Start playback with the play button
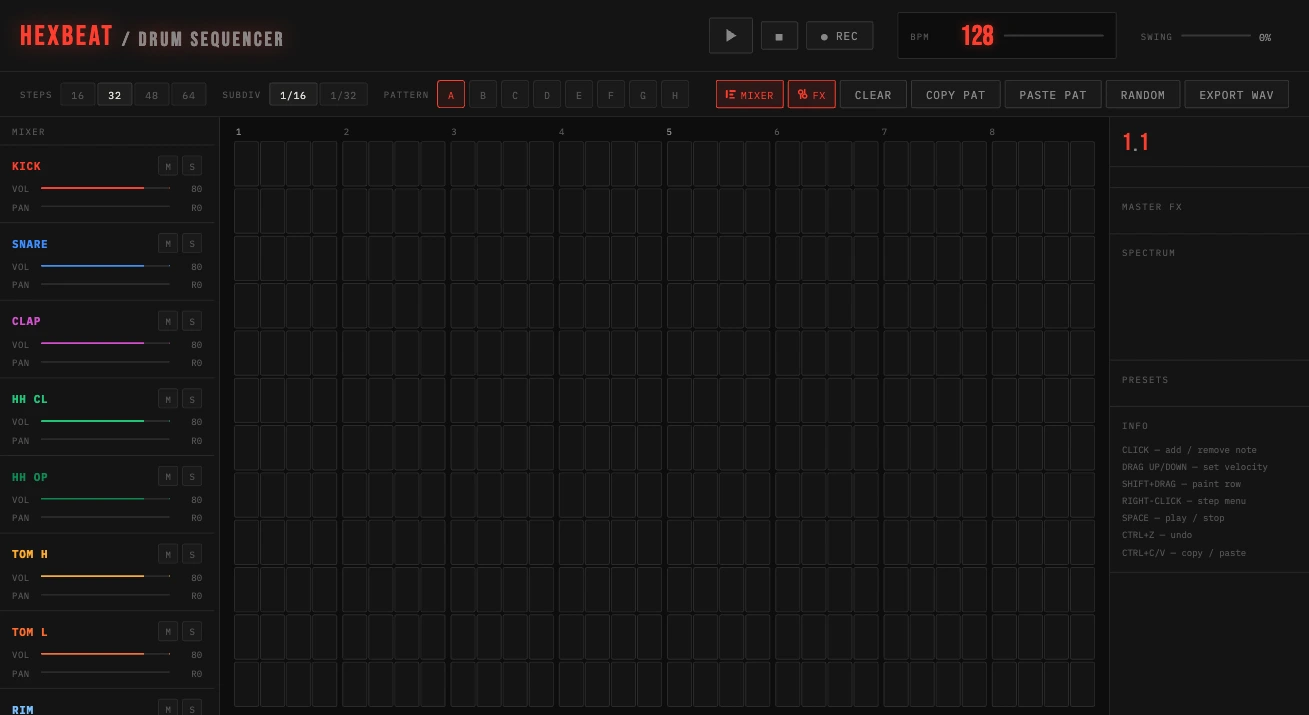 [x=731, y=36]
